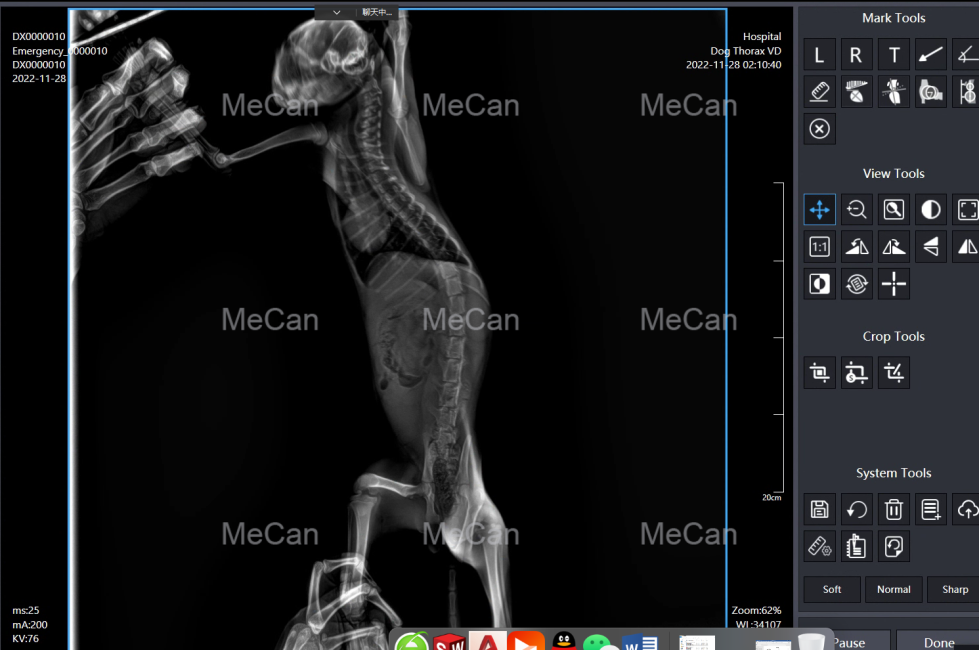
Task: Click the Emergency_0000010 patient label
Action: point(59,51)
